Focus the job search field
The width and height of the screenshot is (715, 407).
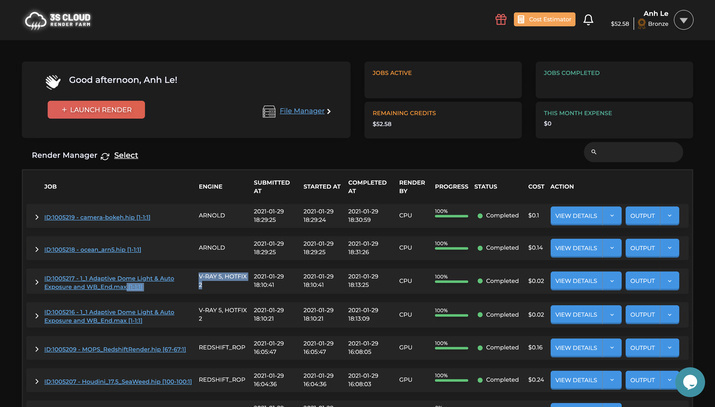click(x=633, y=152)
